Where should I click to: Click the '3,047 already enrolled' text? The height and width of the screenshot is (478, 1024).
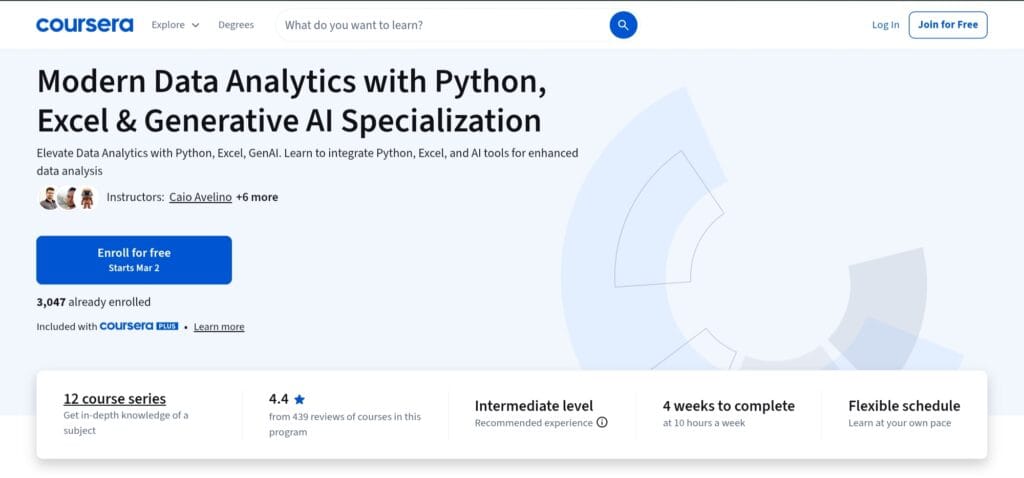93,302
